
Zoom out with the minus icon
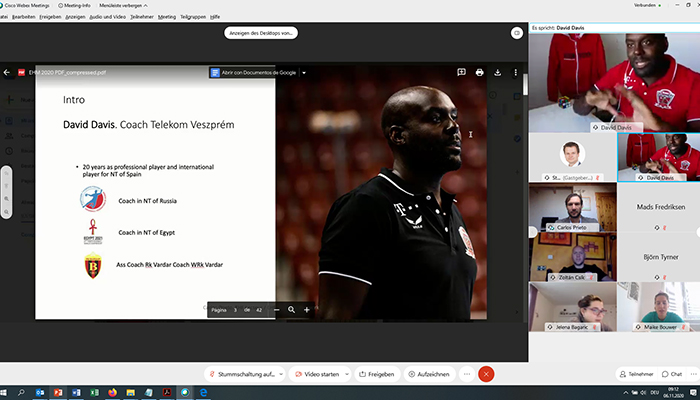tap(277, 310)
